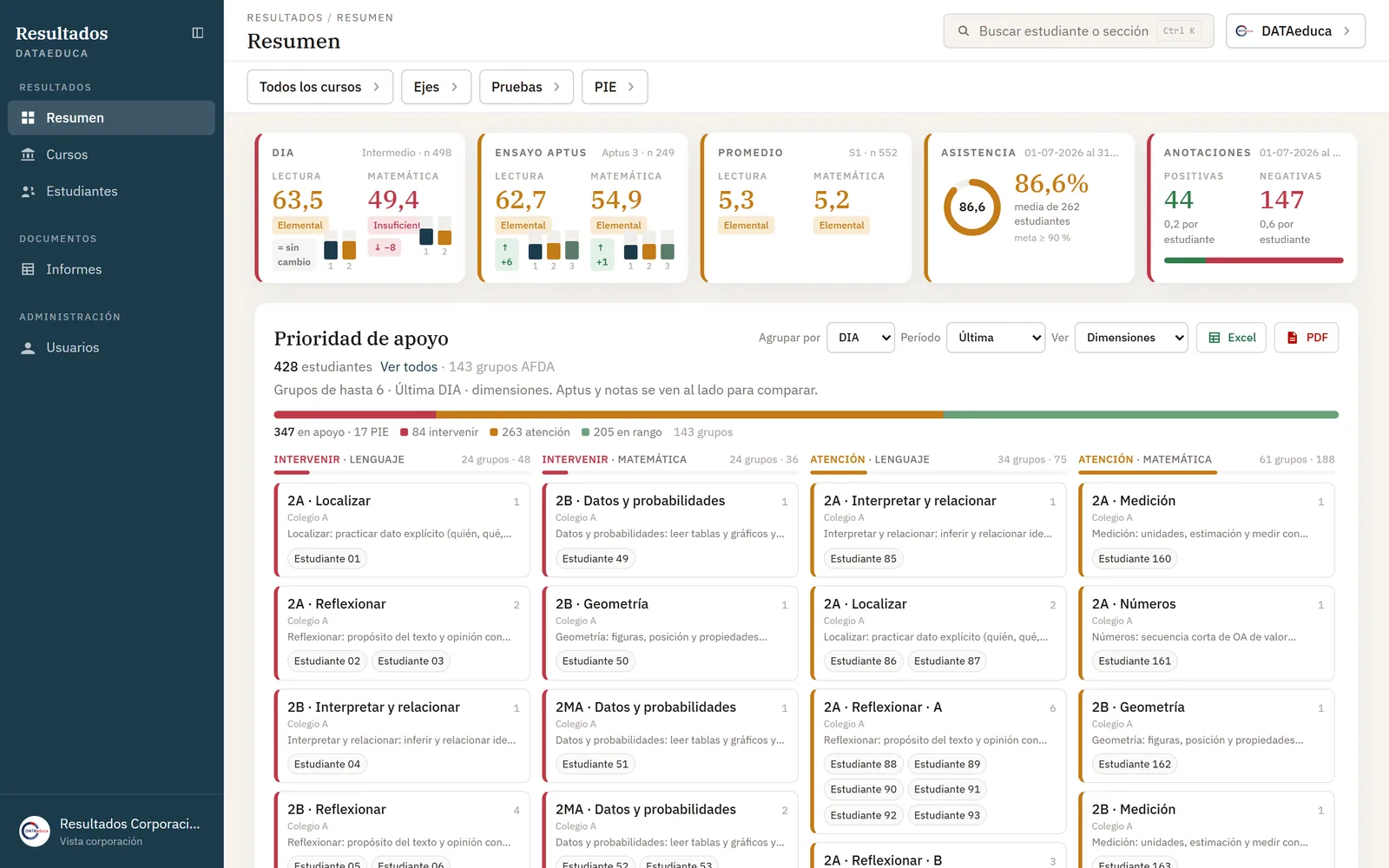Click the Estudiante 04 chip

point(327,765)
